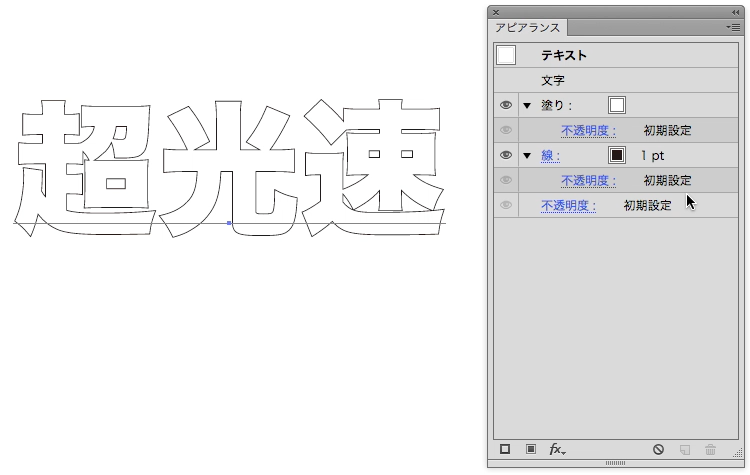Open the Appearance panel flyout menu
750x475 pixels.
pyautogui.click(x=733, y=28)
